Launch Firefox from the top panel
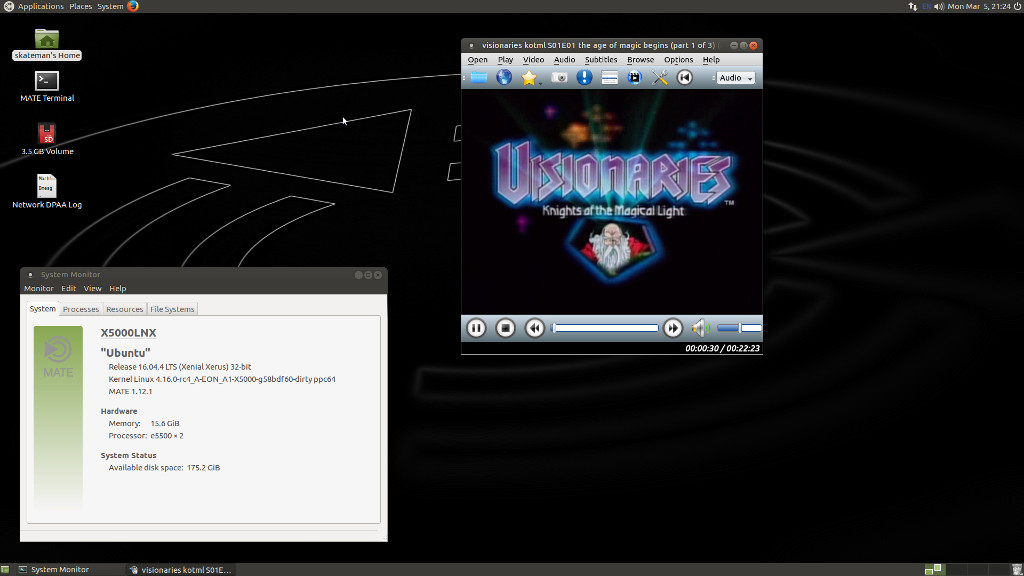The height and width of the screenshot is (576, 1024). [x=133, y=6]
